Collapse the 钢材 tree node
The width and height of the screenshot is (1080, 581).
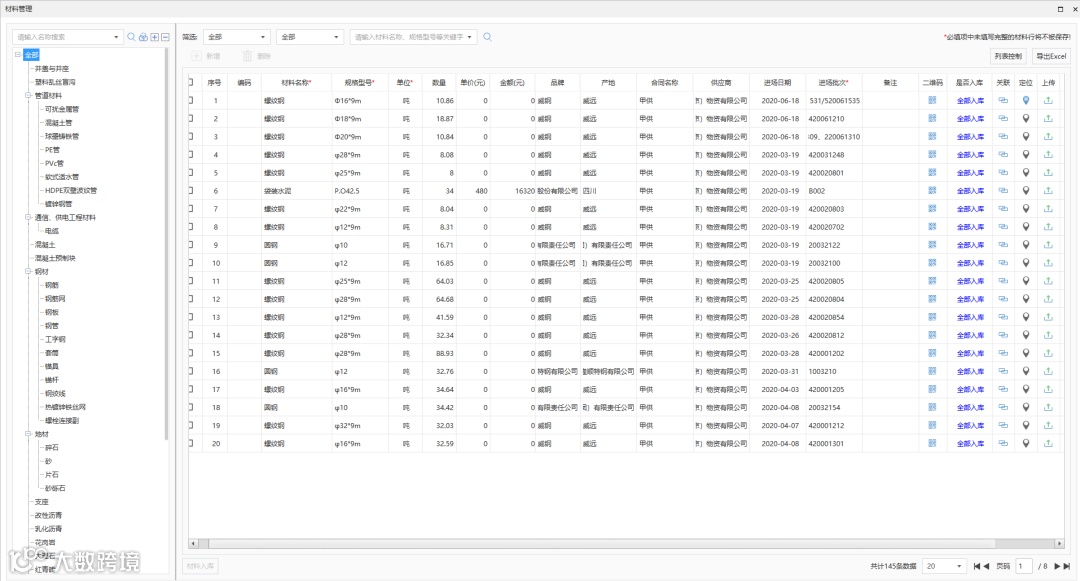[28, 271]
